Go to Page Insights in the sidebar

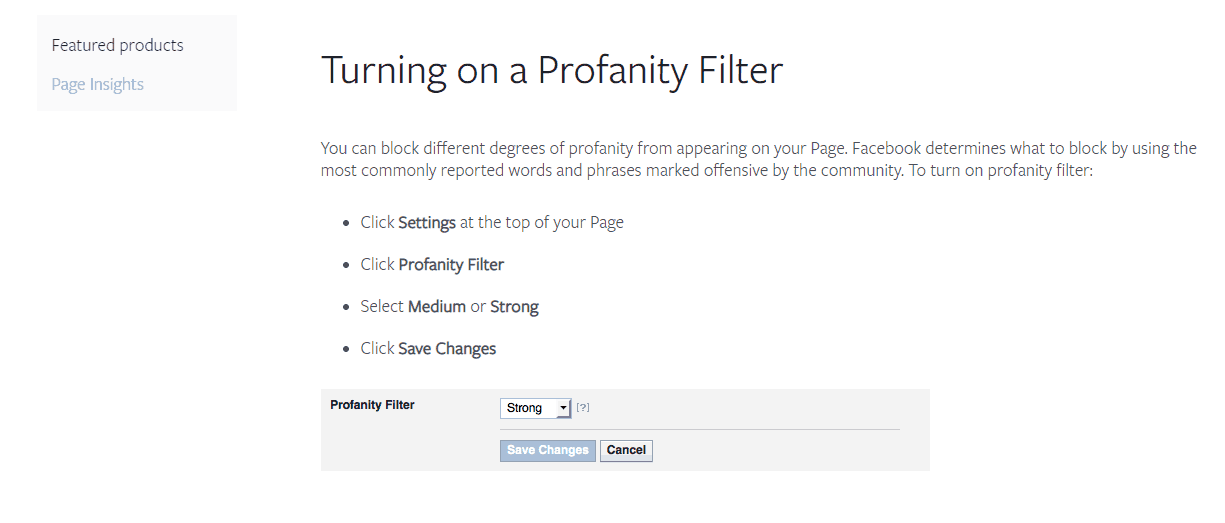point(98,84)
